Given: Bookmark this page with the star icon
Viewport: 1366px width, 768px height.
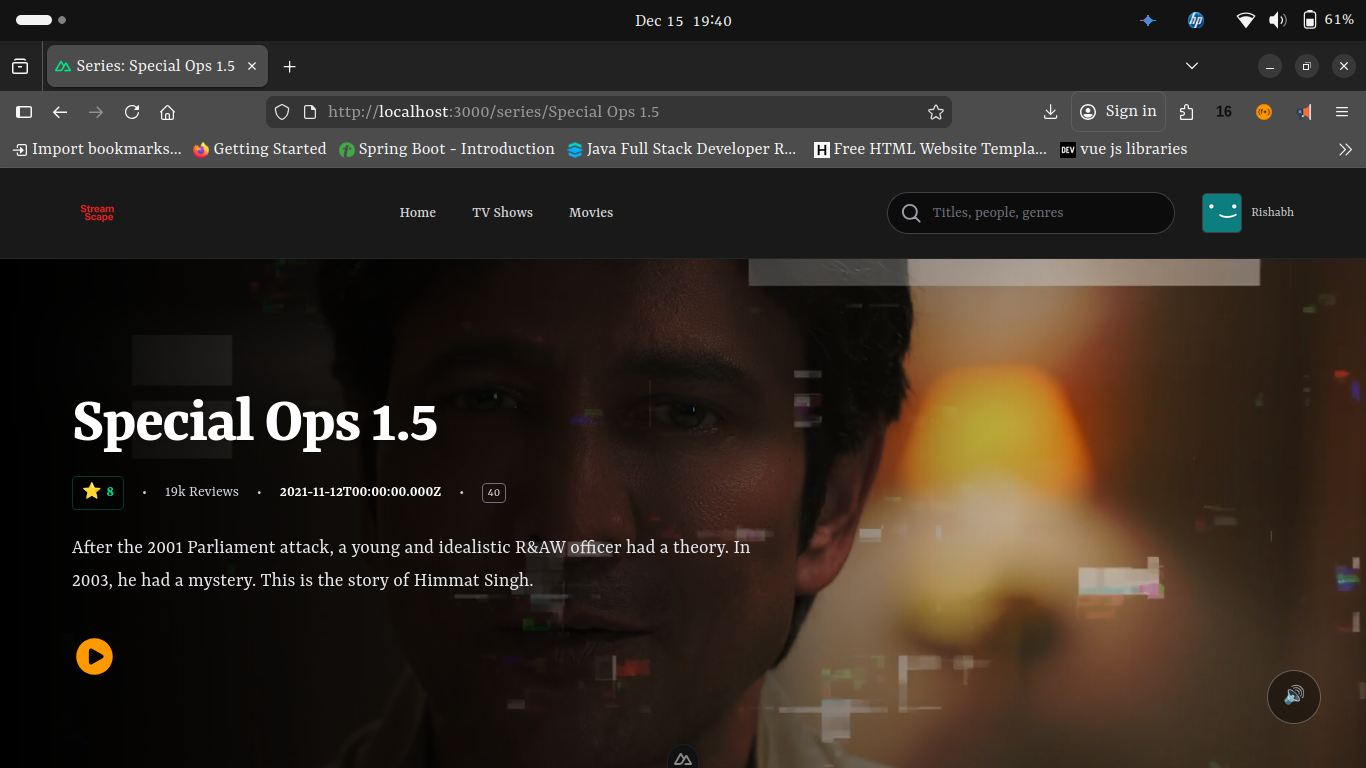Looking at the screenshot, I should (935, 112).
